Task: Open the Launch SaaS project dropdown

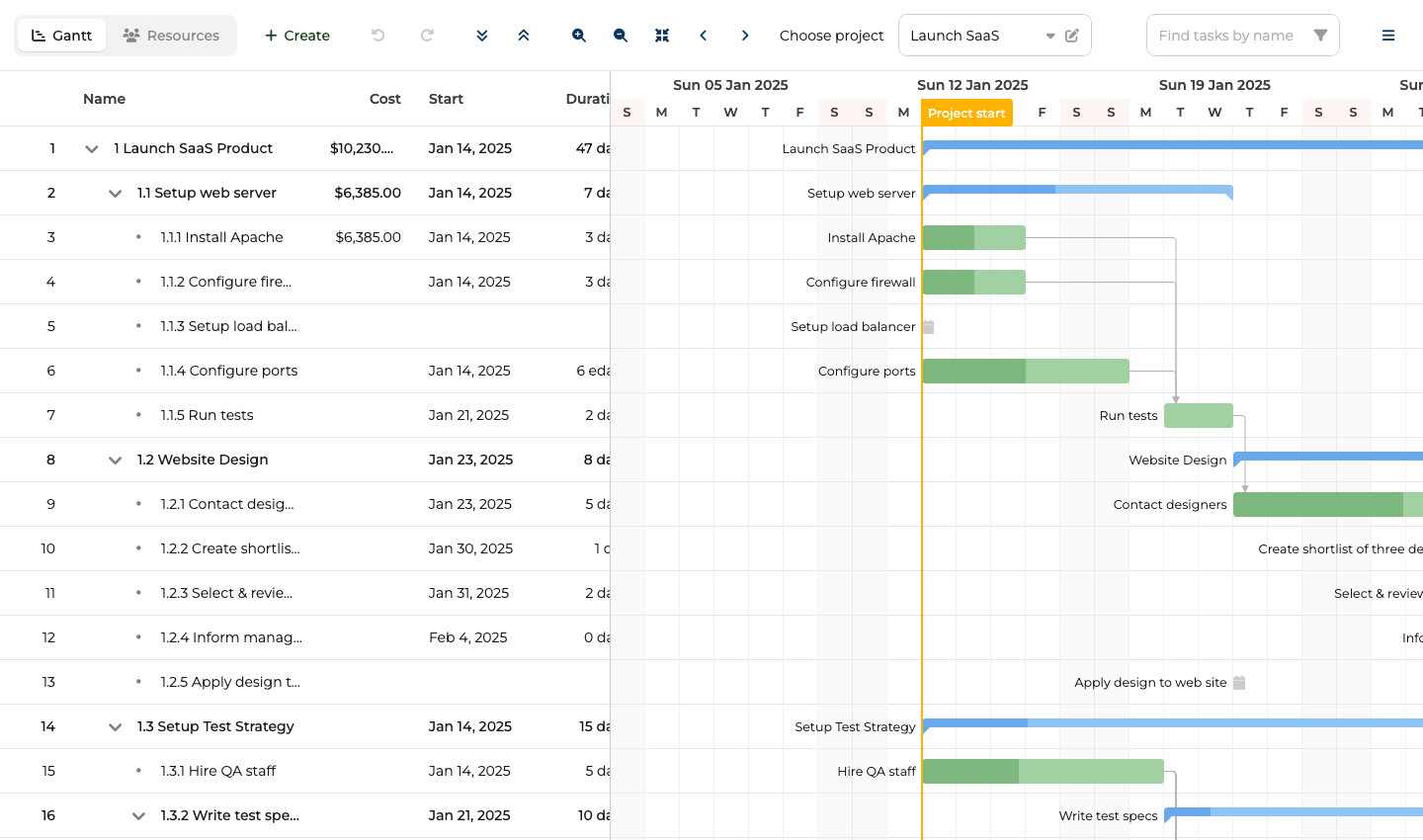Action: point(1049,36)
